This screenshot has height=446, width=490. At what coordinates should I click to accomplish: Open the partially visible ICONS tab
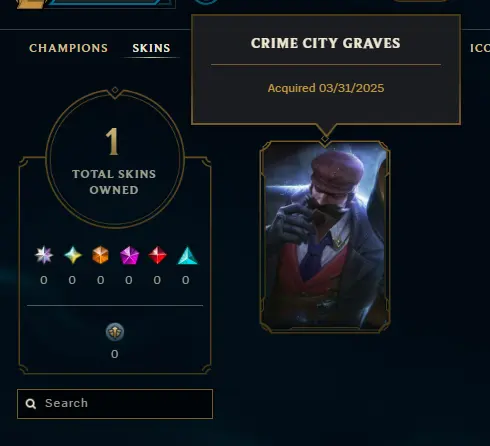[x=480, y=48]
